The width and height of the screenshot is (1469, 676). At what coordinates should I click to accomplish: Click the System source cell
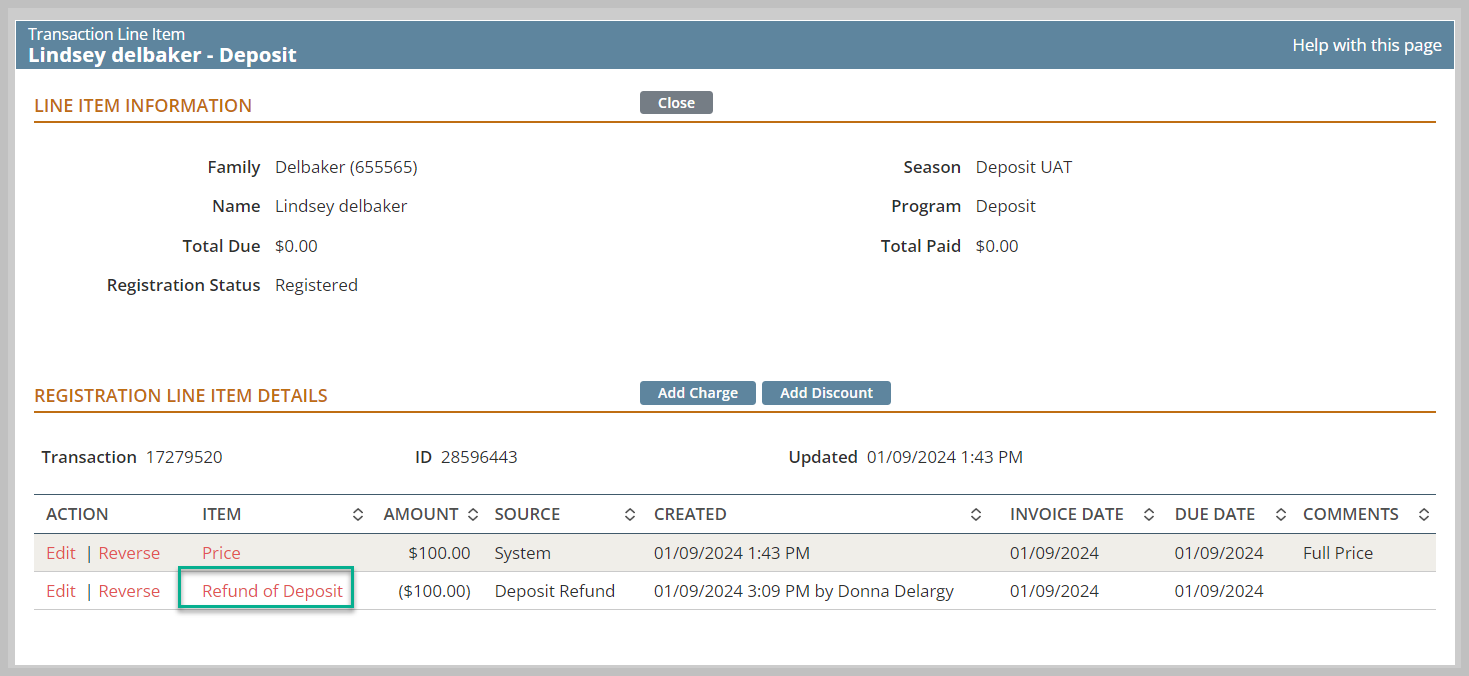523,553
